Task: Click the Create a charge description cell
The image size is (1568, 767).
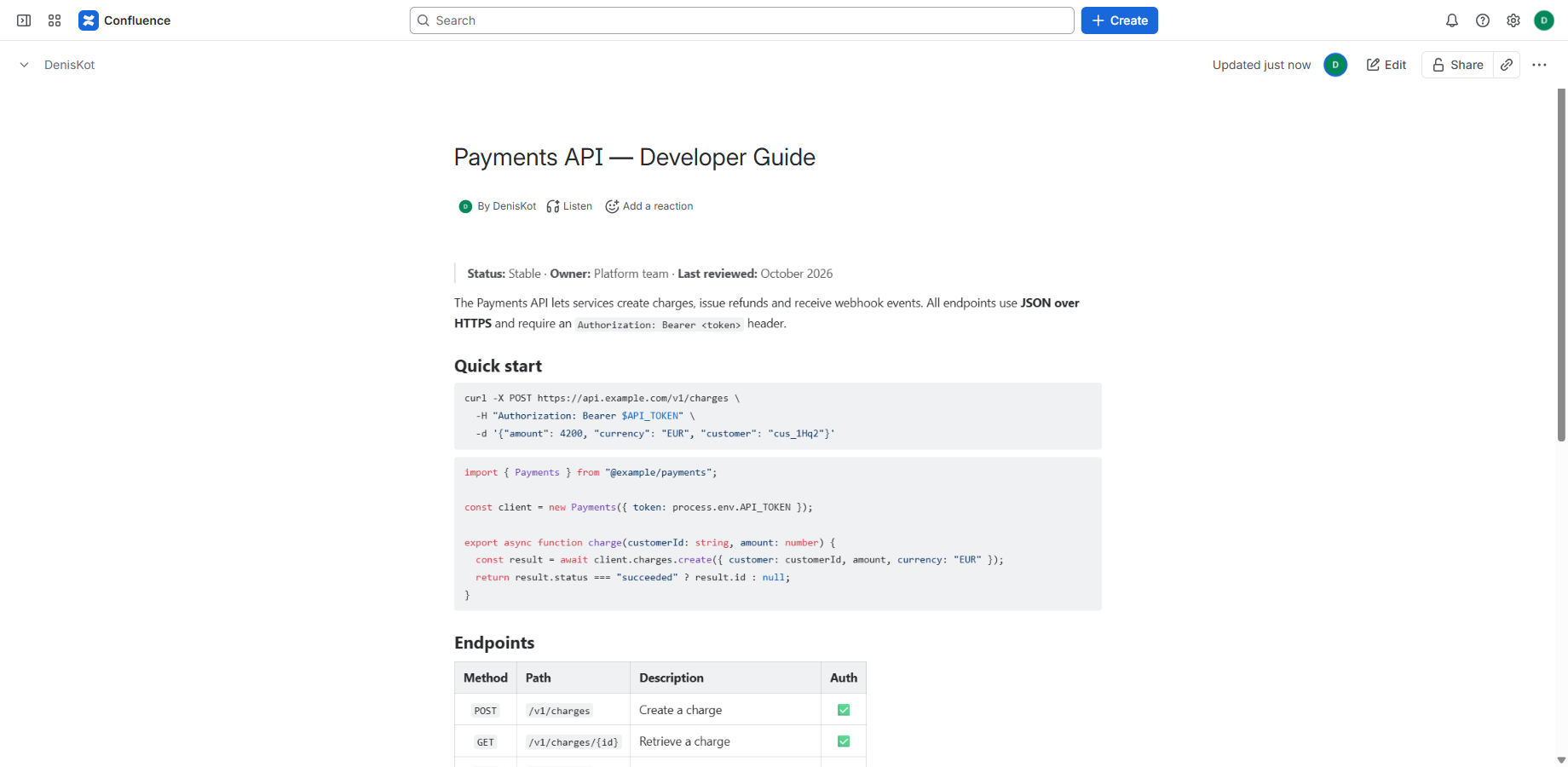Action: [x=725, y=710]
